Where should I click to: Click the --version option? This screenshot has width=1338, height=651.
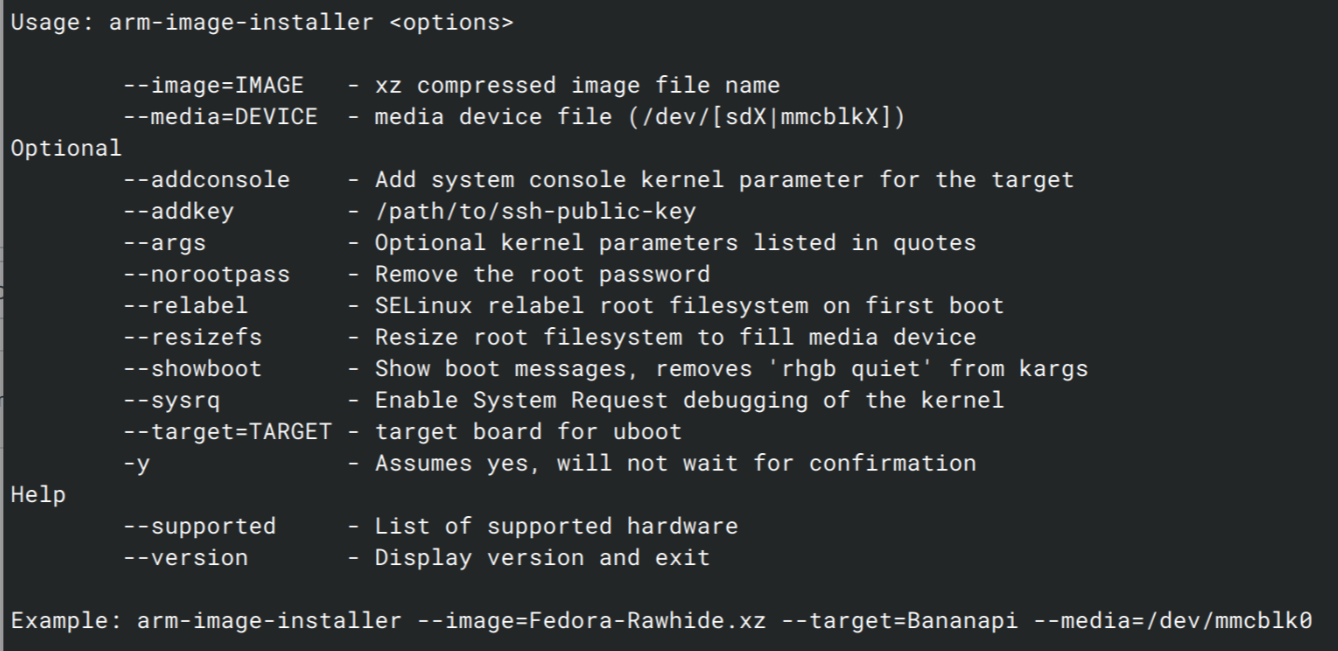(185, 557)
